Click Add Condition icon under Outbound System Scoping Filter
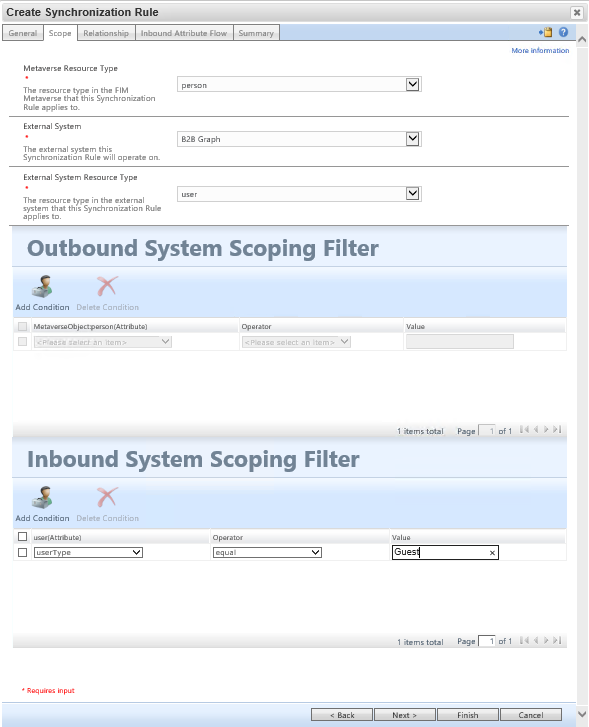This screenshot has height=727, width=589. pyautogui.click(x=42, y=286)
